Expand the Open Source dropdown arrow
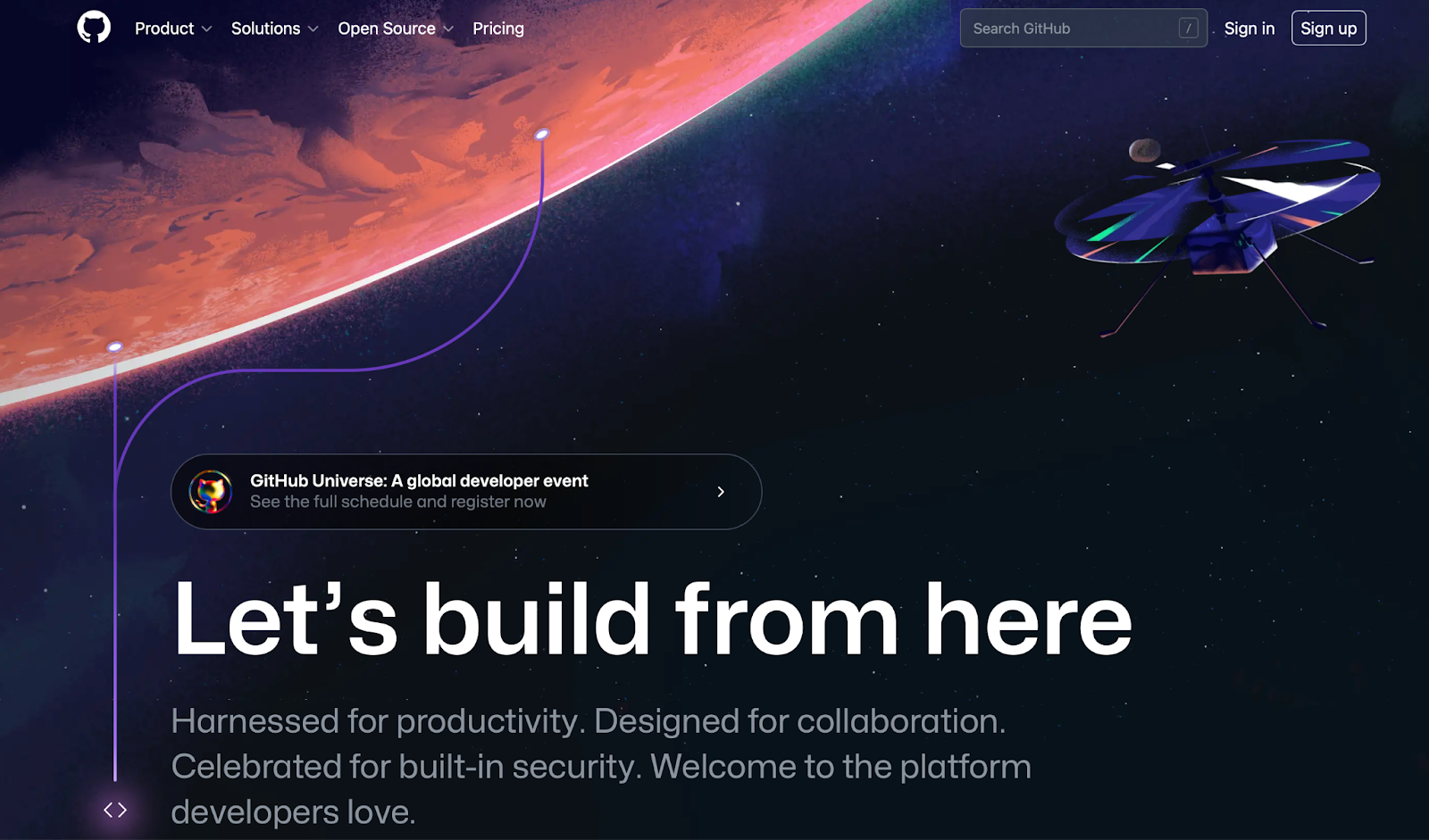1429x840 pixels. pyautogui.click(x=448, y=29)
